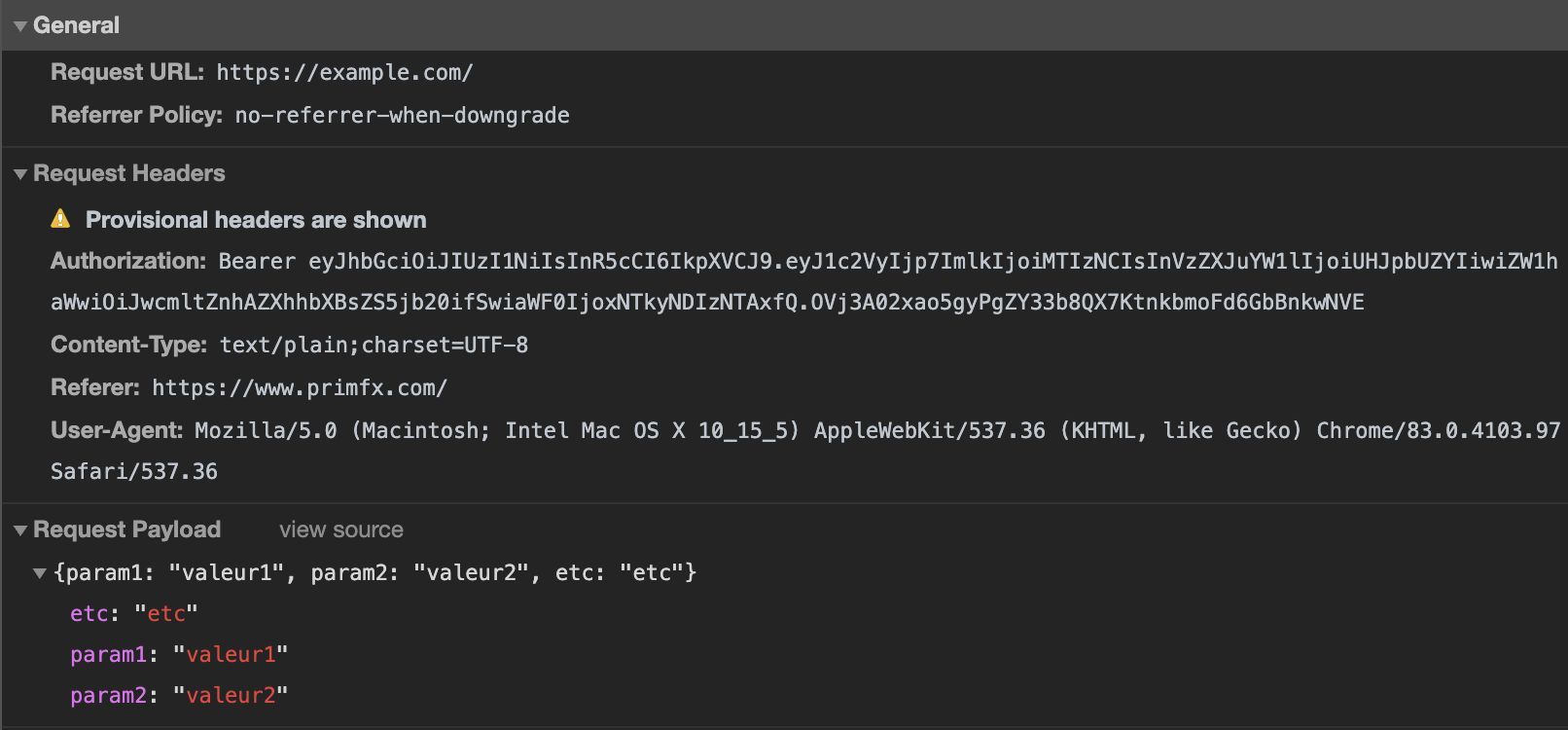Click the General section heading
1568x730 pixels.
coord(76,25)
